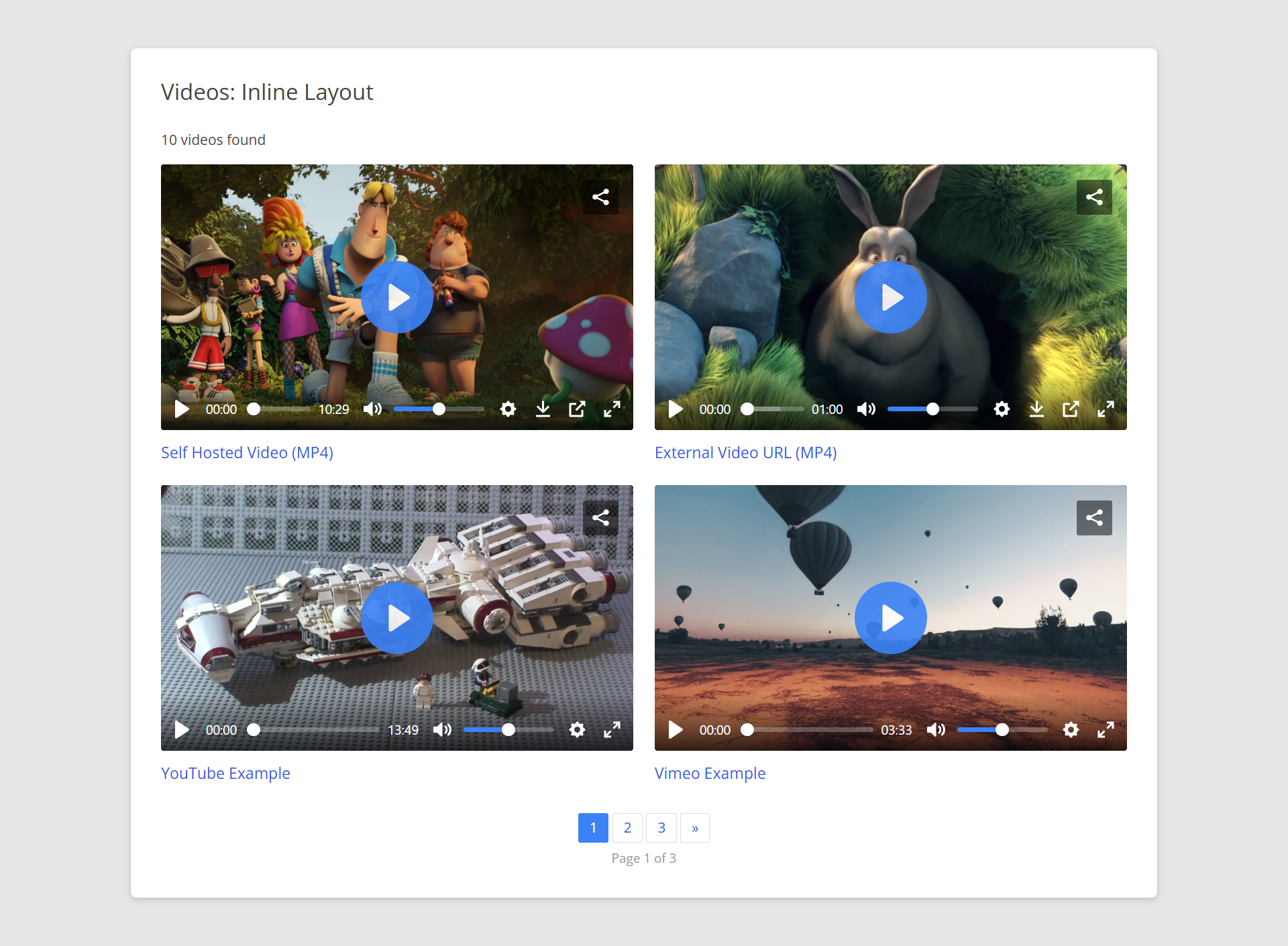Open the External Video URL (MP4) link
The width and height of the screenshot is (1288, 946).
pyautogui.click(x=745, y=453)
